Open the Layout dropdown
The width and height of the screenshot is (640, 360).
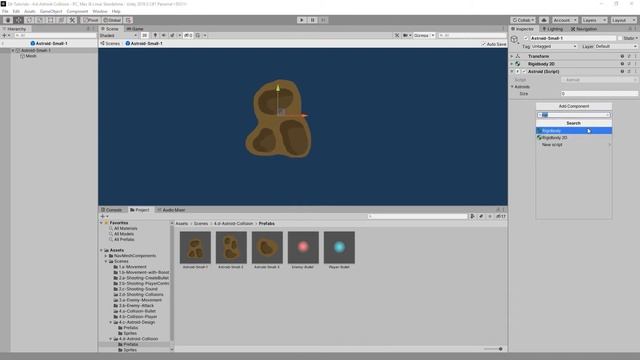pos(623,20)
